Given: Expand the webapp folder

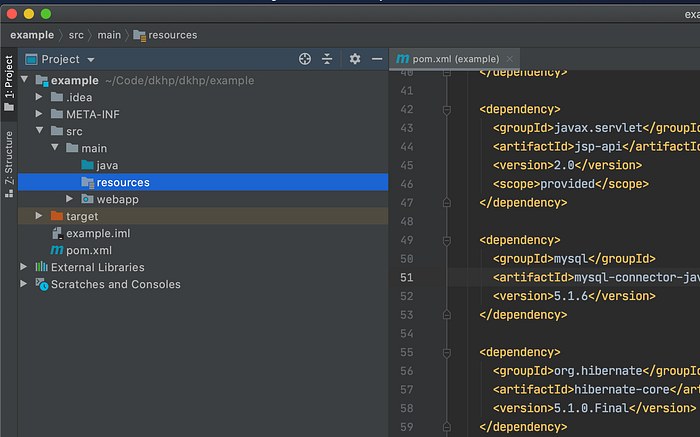Looking at the screenshot, I should (x=70, y=199).
